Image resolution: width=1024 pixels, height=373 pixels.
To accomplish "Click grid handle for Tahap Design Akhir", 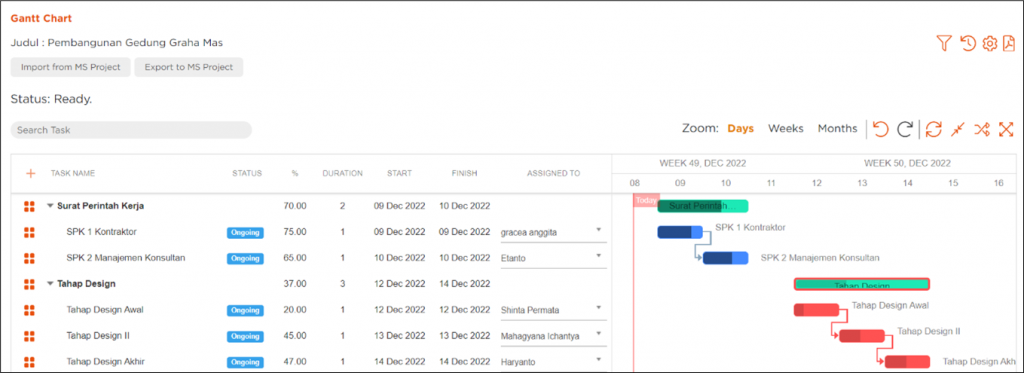I will 29,362.
